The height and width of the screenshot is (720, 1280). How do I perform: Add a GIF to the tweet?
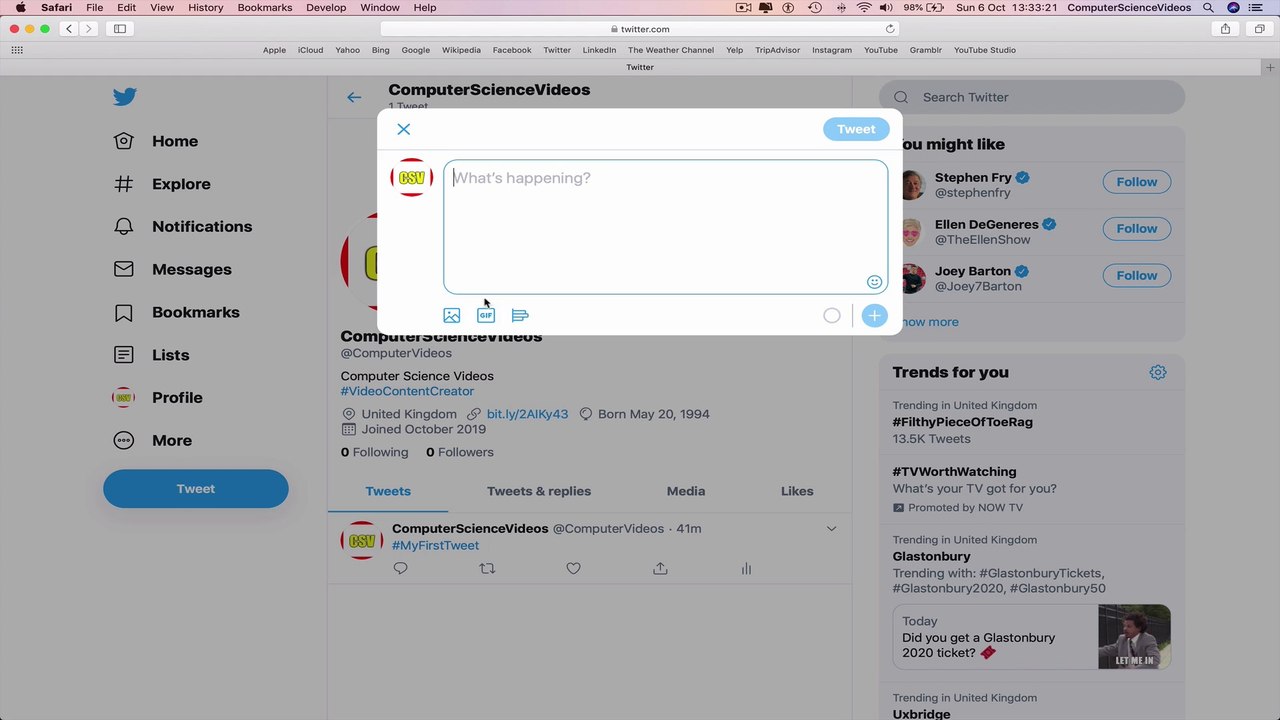click(x=486, y=315)
